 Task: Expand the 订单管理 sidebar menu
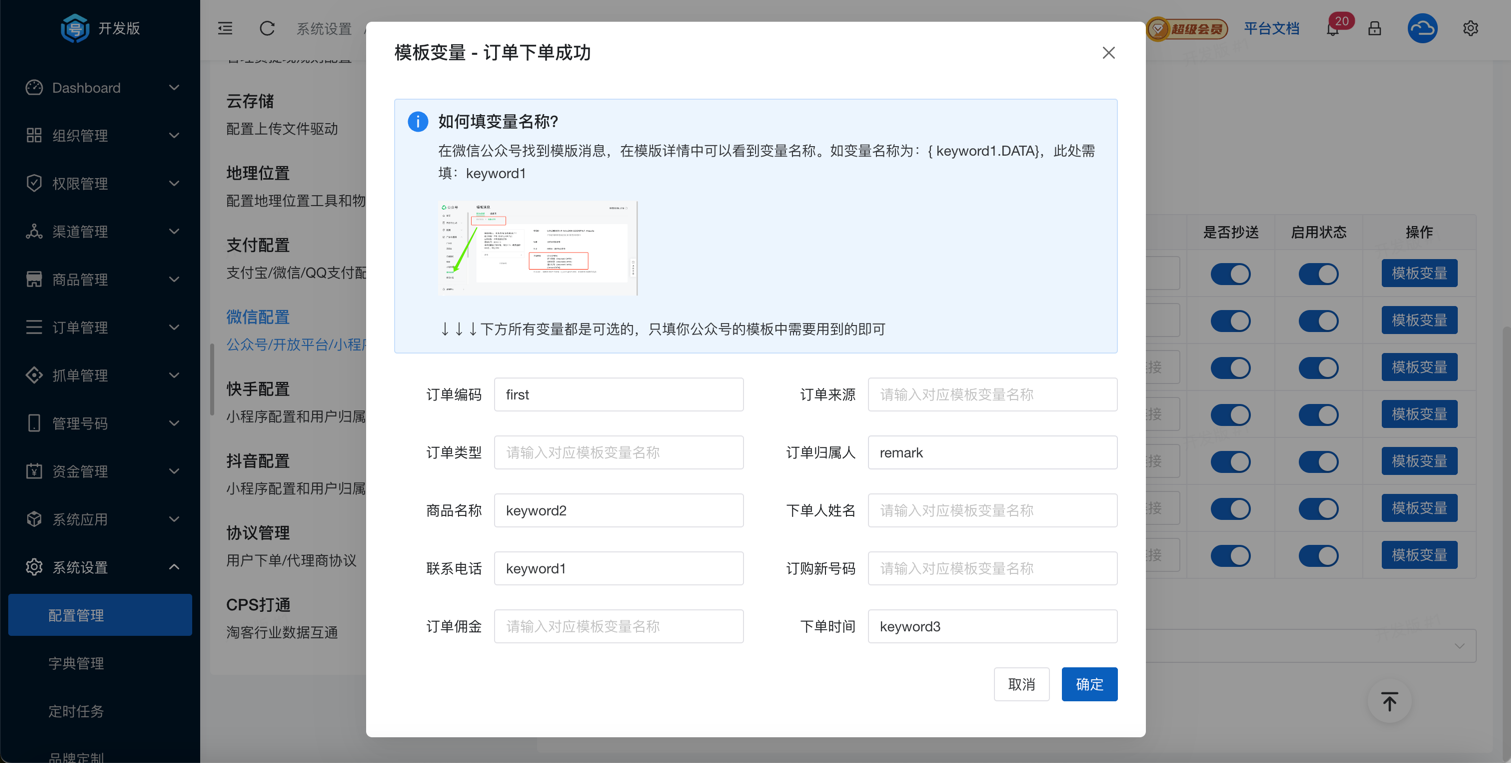pyautogui.click(x=100, y=328)
